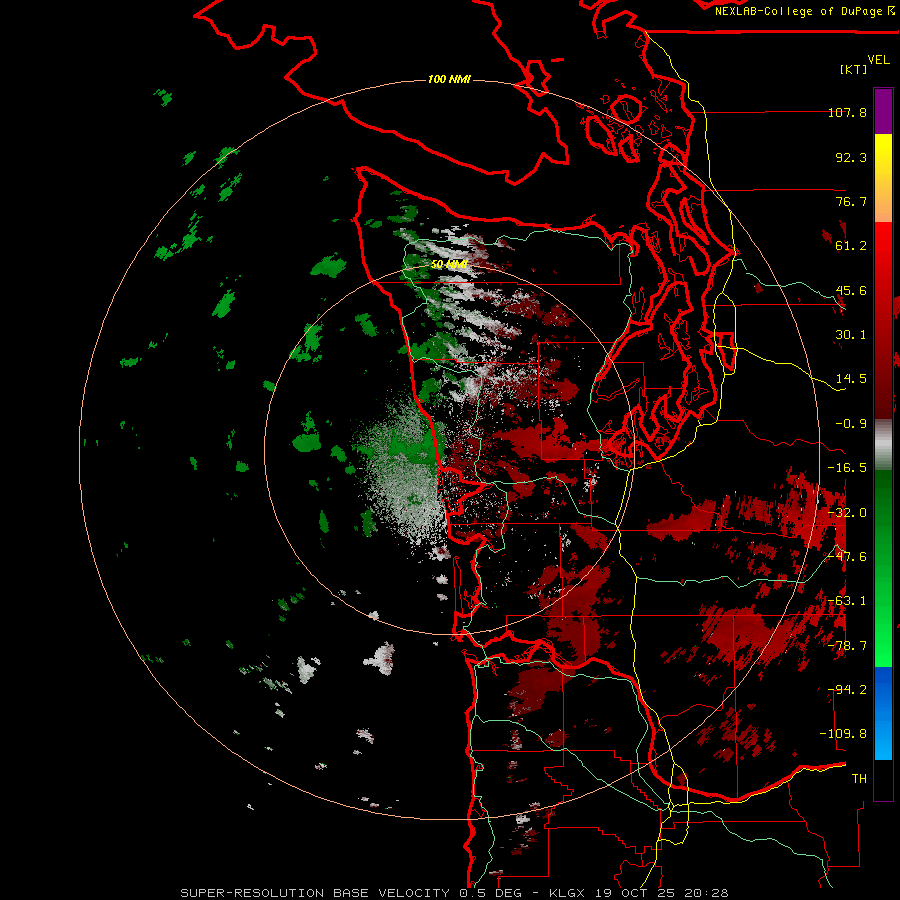Pick the green segment of the color bar

[x=883, y=568]
